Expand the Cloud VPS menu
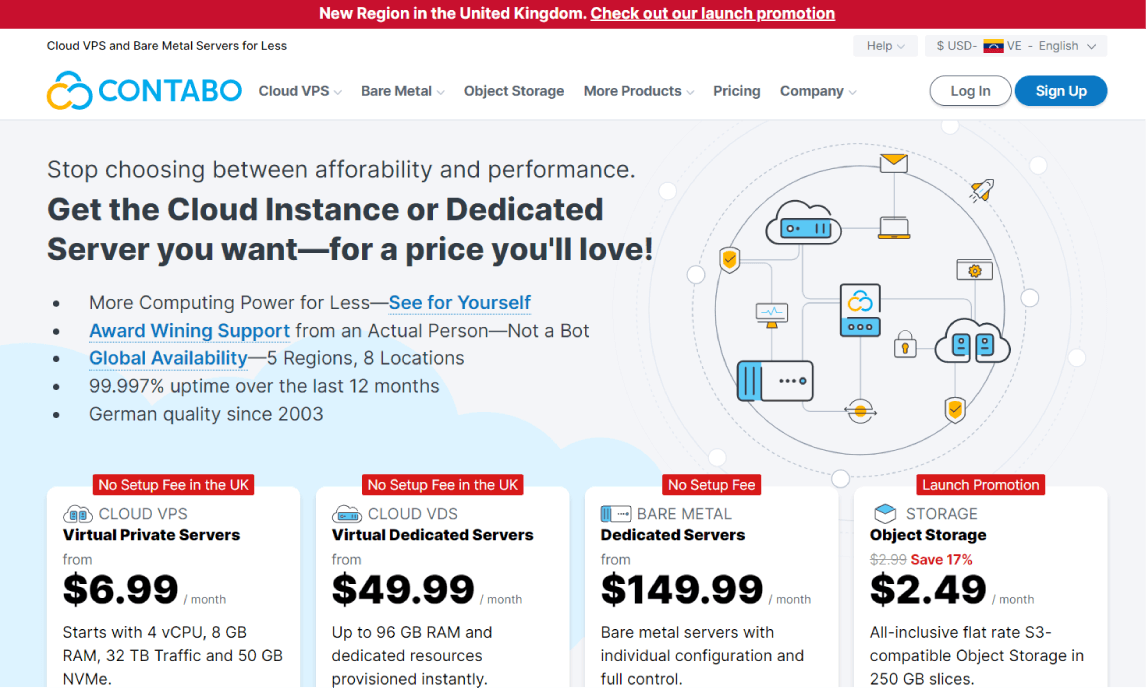The width and height of the screenshot is (1146, 688). pos(300,91)
